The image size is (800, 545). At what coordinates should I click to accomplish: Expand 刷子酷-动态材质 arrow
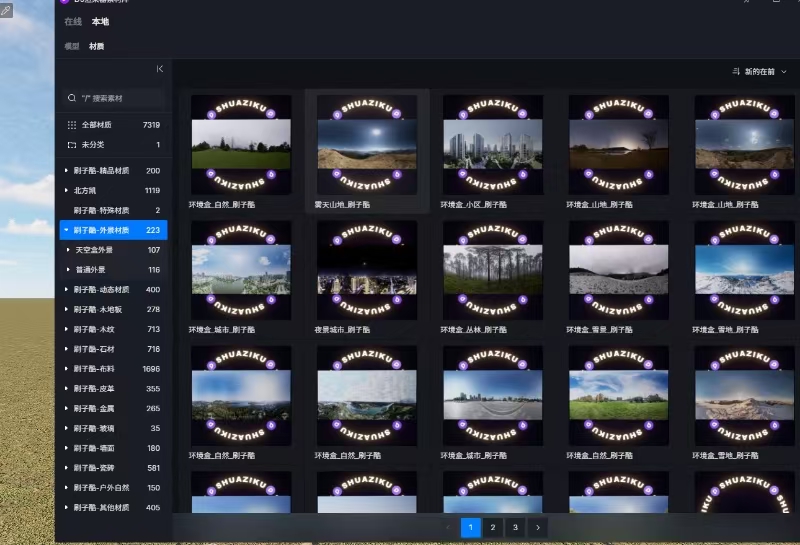(x=66, y=289)
